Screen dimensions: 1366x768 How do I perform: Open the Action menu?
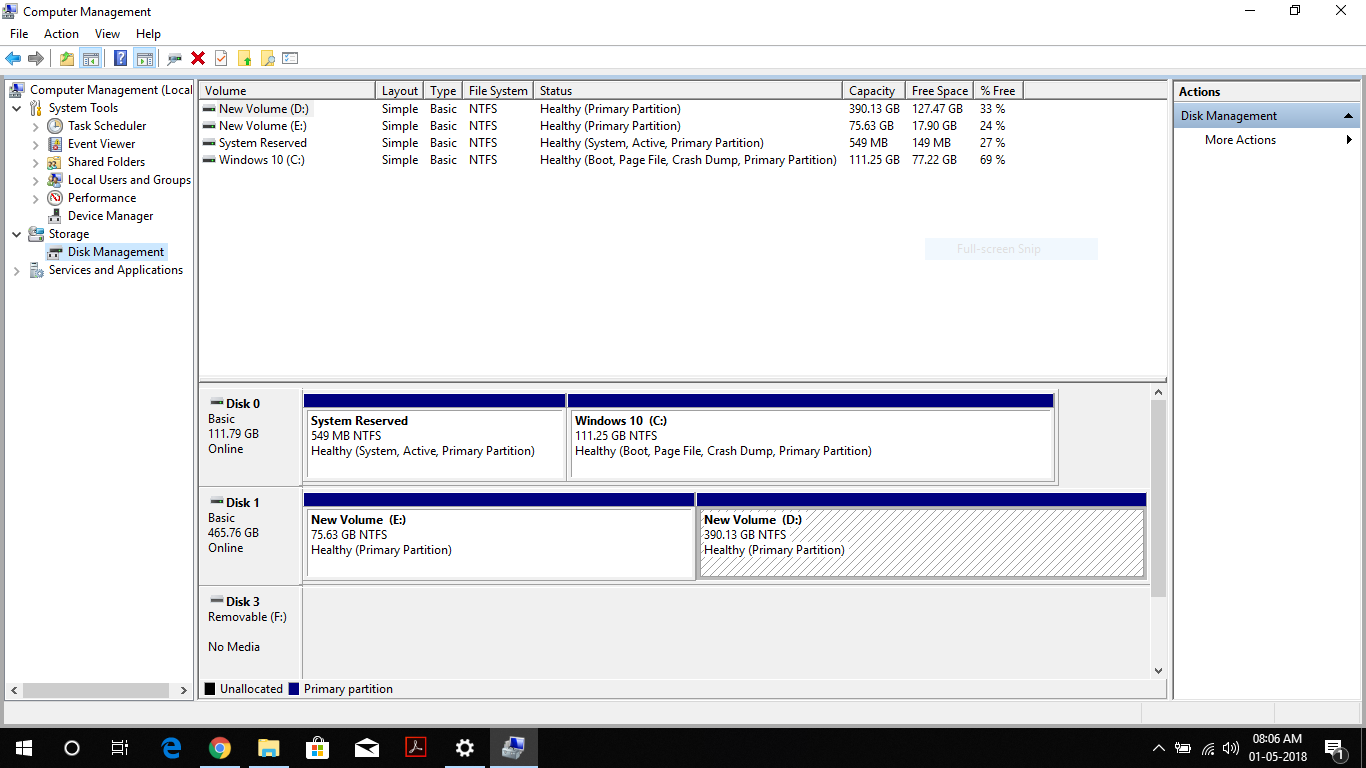pyautogui.click(x=61, y=34)
